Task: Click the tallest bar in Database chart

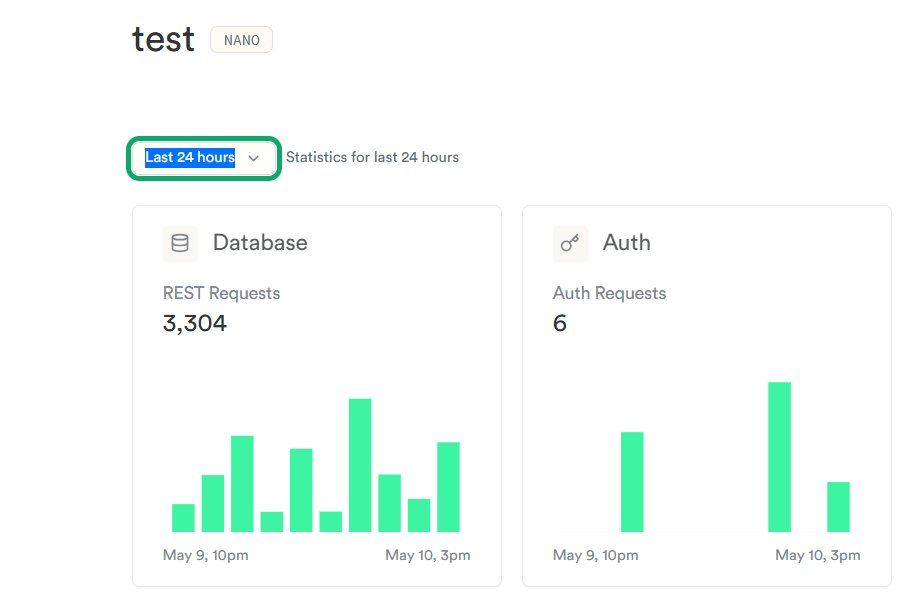Action: point(360,465)
